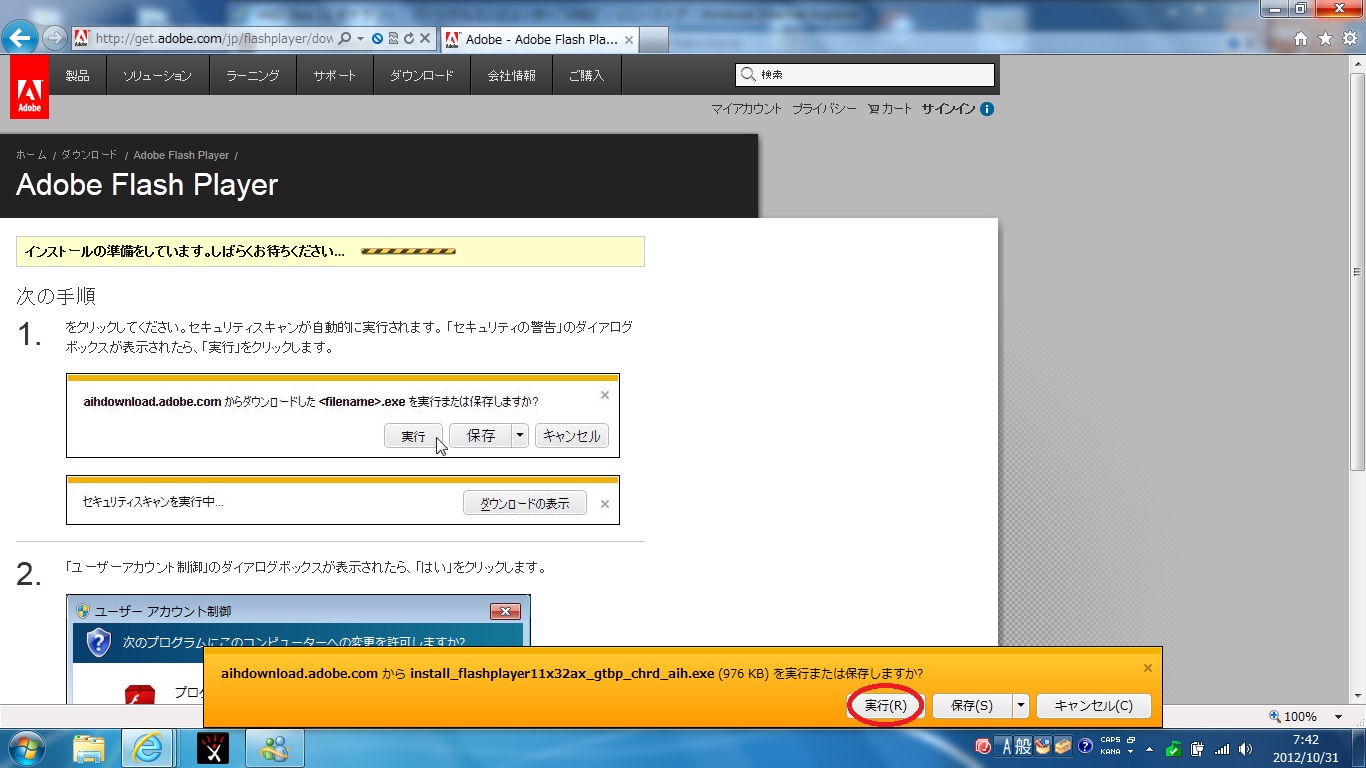Click the red IME icon on language bar

click(983, 746)
